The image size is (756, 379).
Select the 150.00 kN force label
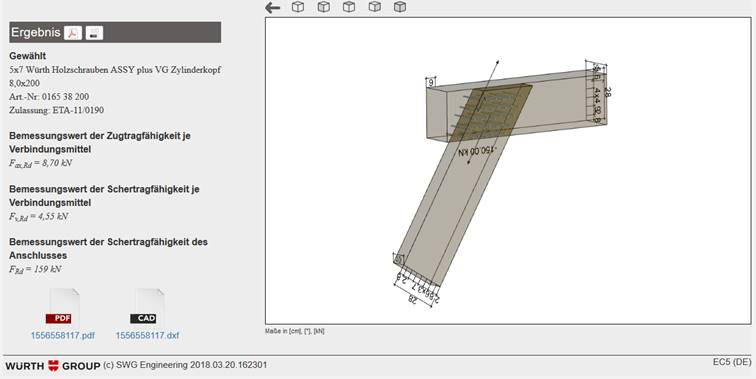(x=476, y=151)
